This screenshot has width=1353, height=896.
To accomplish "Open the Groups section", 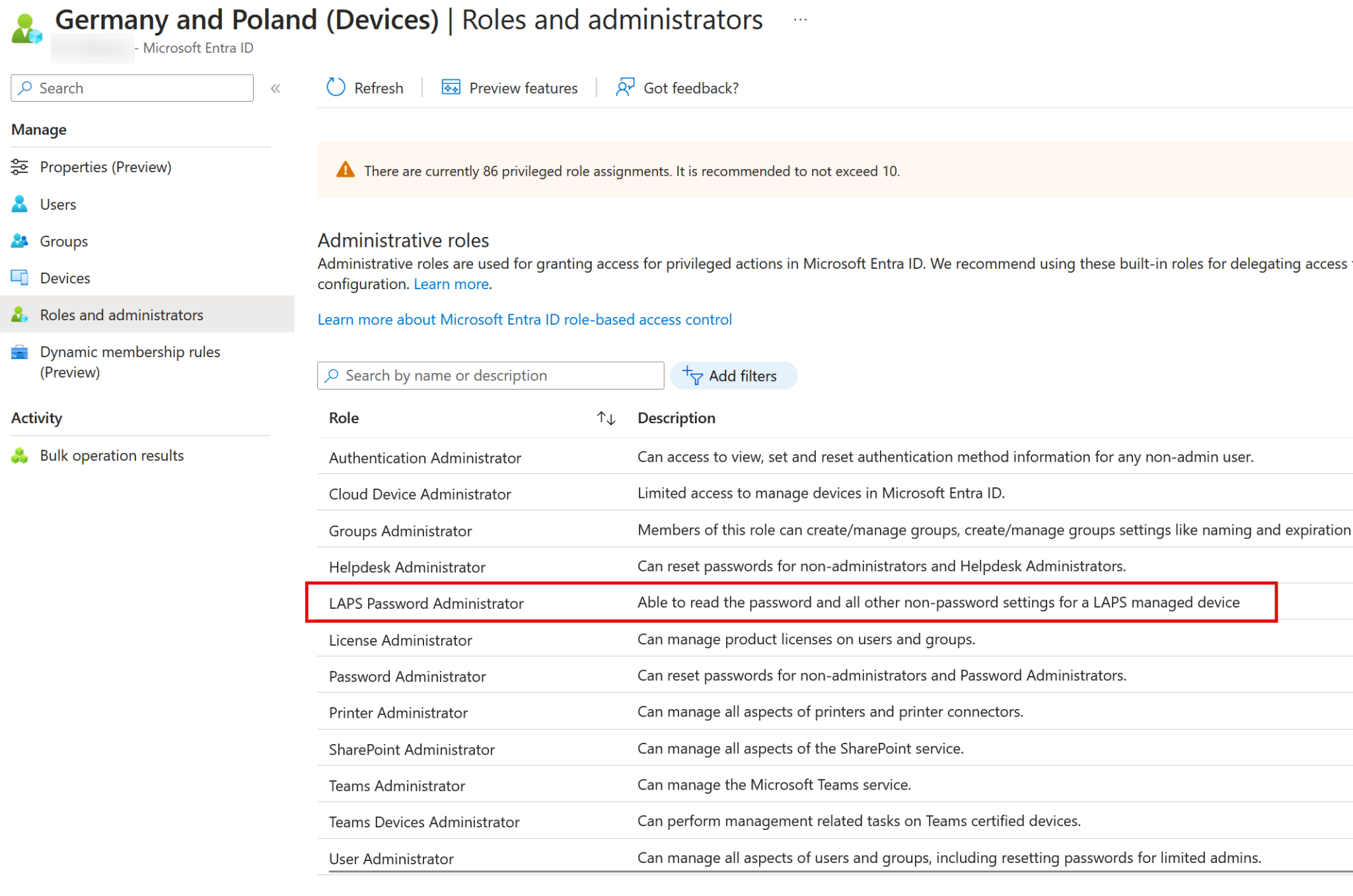I will coord(63,241).
